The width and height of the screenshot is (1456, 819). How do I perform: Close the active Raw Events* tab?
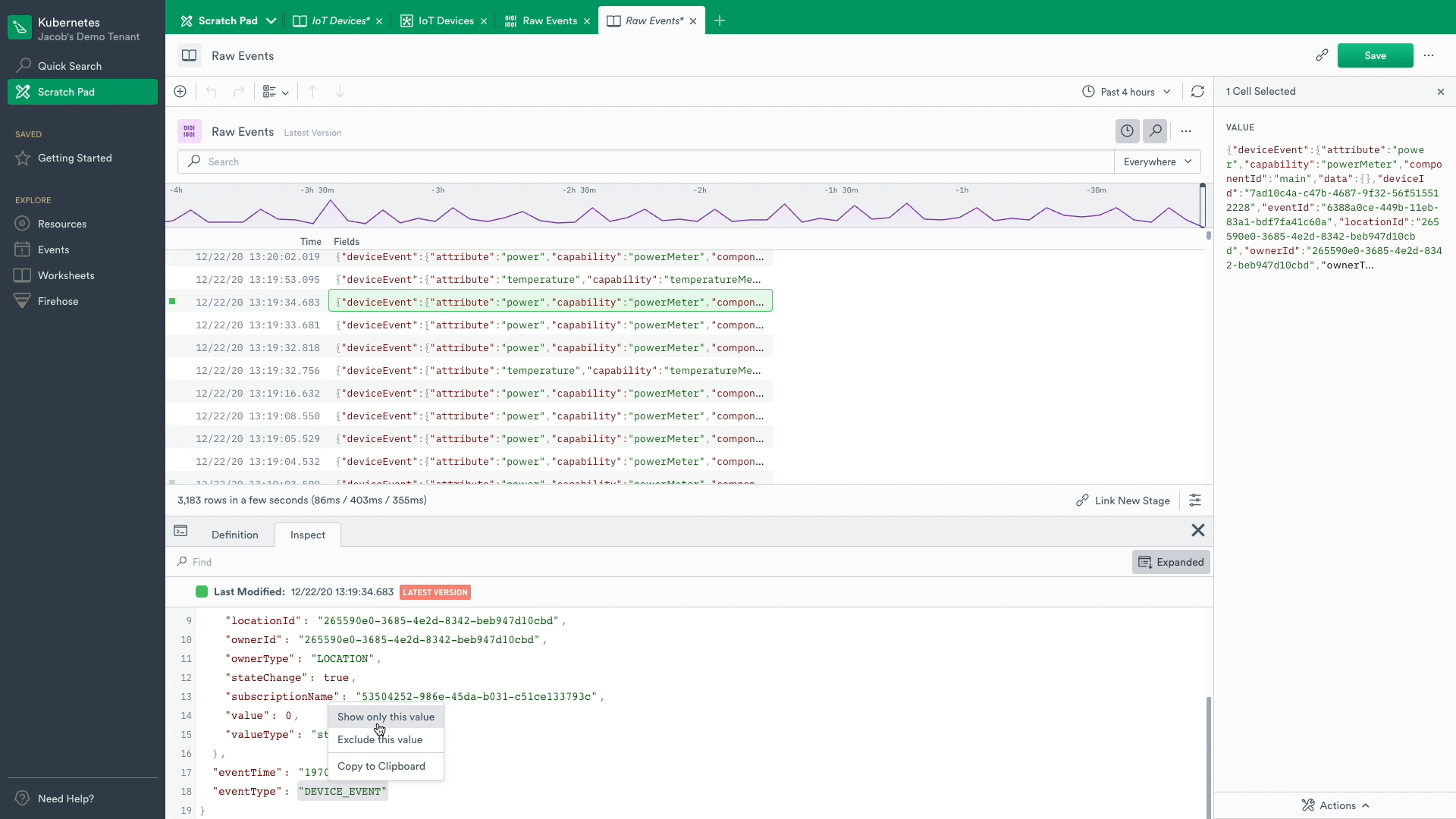693,21
